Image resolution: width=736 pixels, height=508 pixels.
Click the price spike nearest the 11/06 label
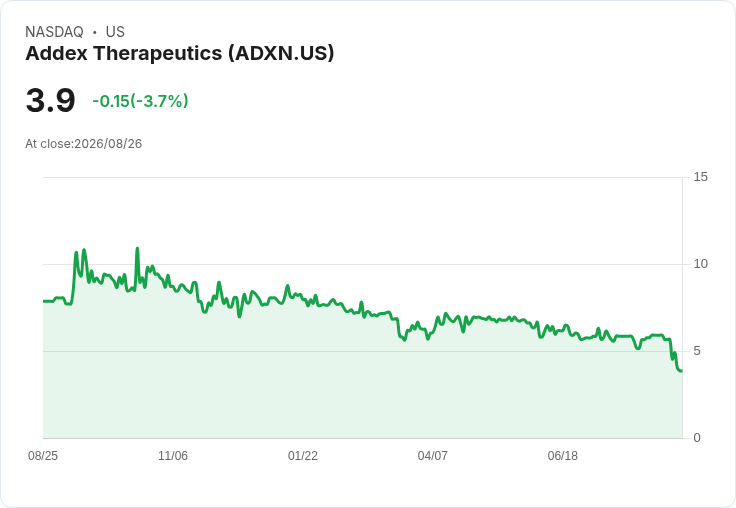point(137,248)
